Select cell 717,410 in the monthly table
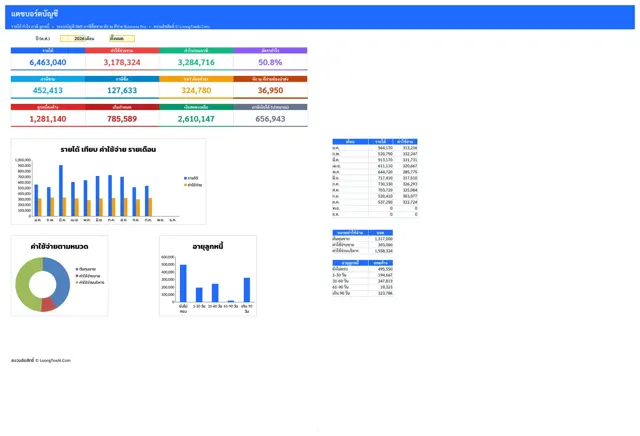 point(381,178)
